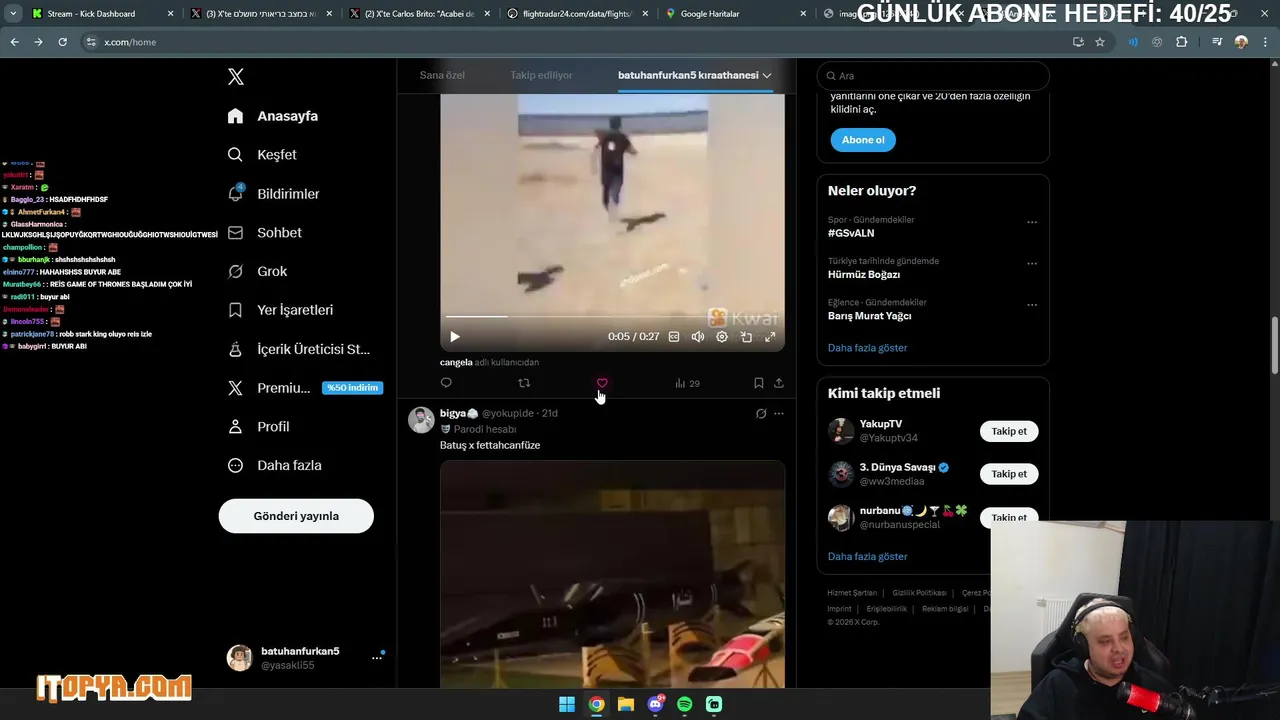Open Barış Murat Yağcı trend
Screen dimensions: 1280x720
(870, 316)
